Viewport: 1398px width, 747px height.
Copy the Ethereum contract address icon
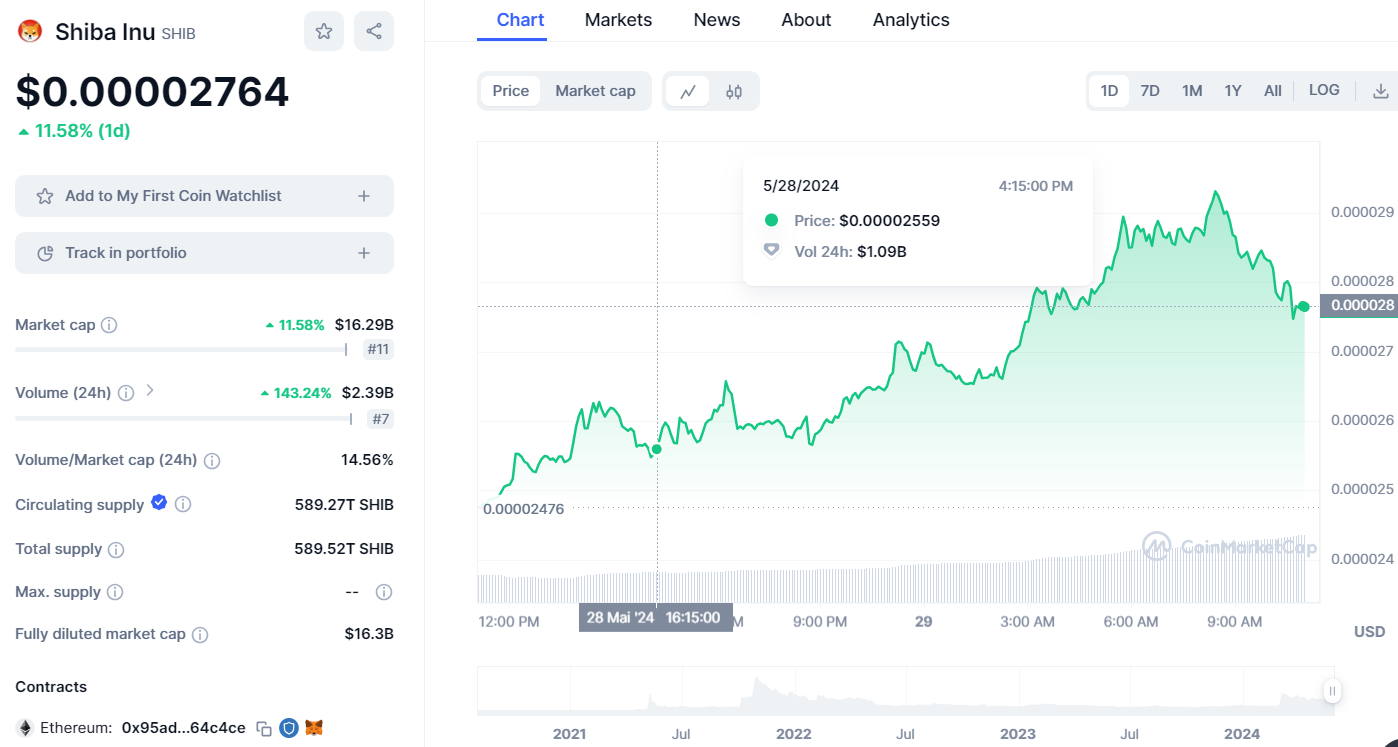point(264,728)
